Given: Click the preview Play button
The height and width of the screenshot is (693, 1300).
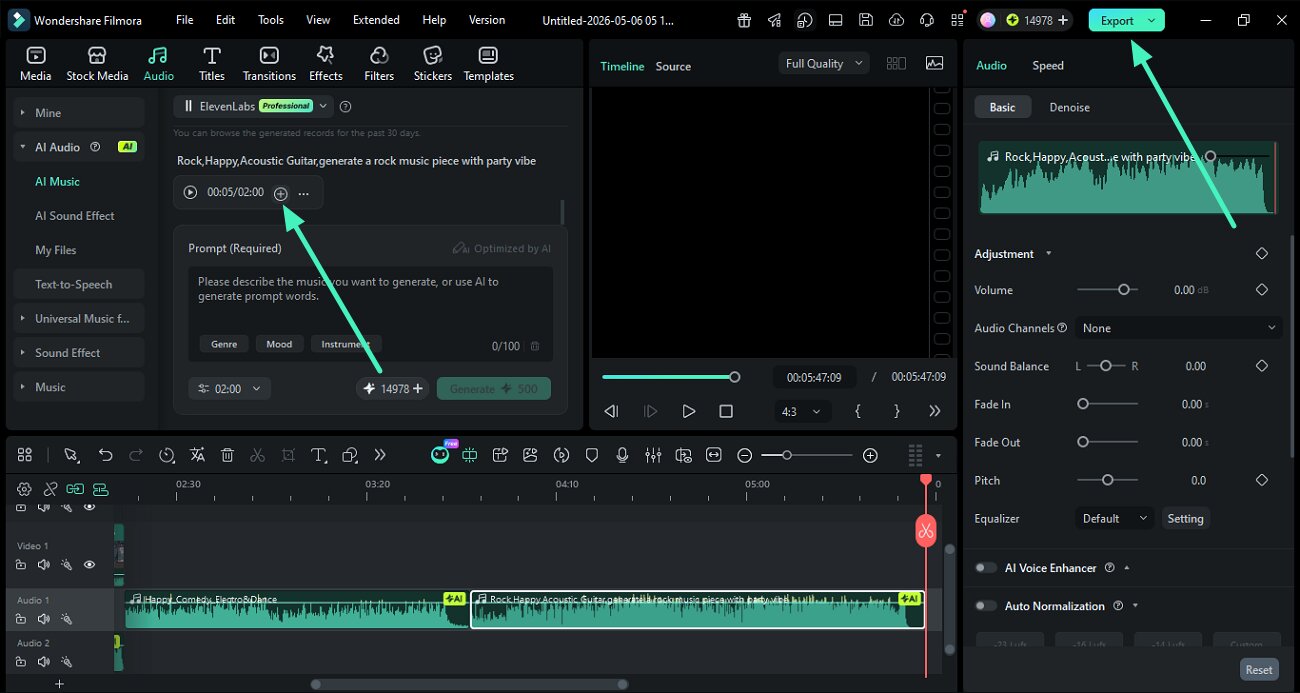Looking at the screenshot, I should click(x=688, y=411).
